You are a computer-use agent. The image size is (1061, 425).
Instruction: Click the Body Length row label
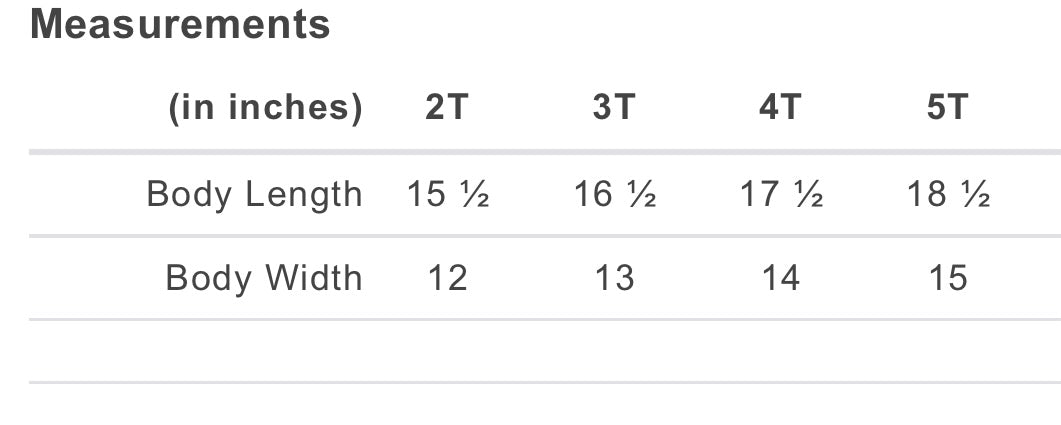point(254,196)
